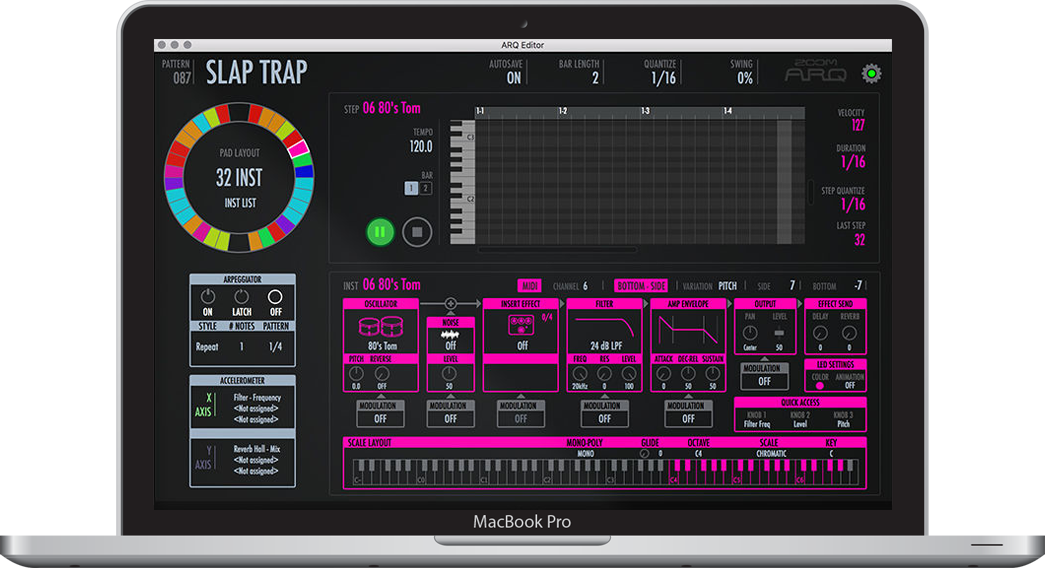This screenshot has width=1045, height=568.
Task: Open the Effect Send section header
Action: [835, 303]
